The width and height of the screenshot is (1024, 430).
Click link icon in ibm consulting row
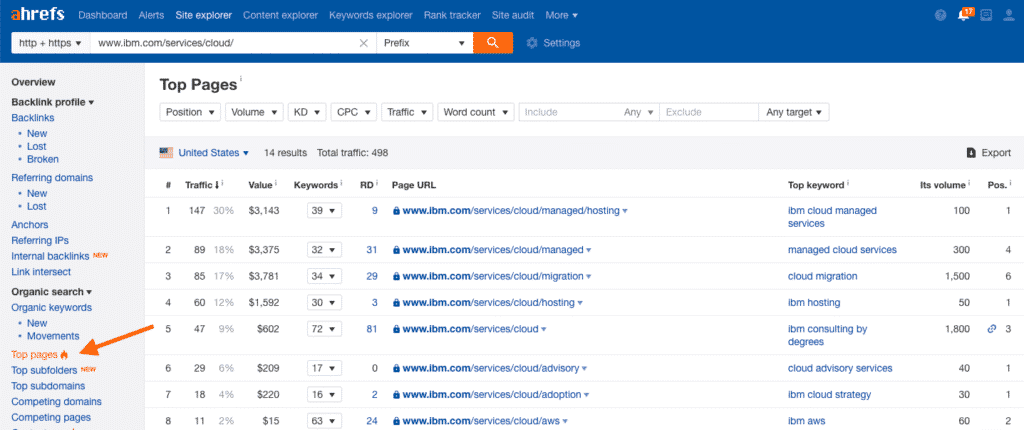[992, 329]
